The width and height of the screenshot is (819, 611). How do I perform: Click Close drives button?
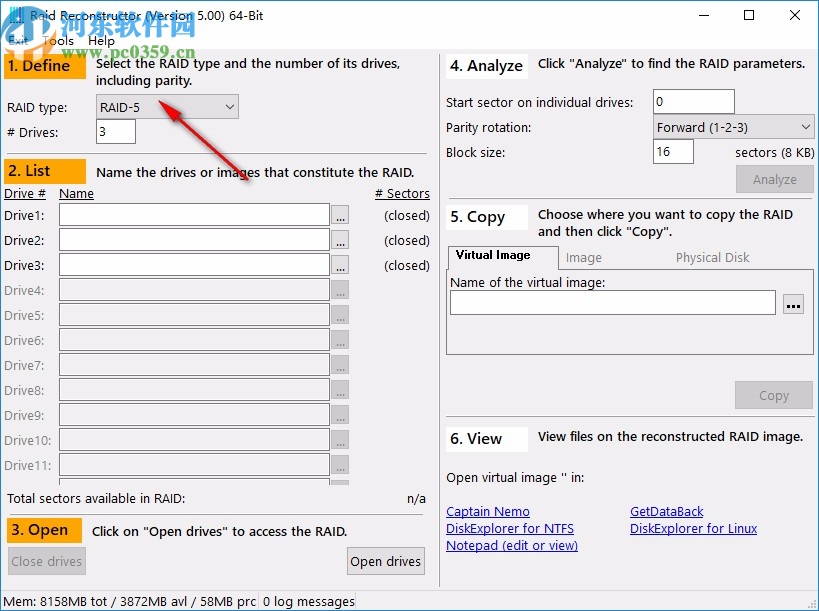tap(46, 561)
